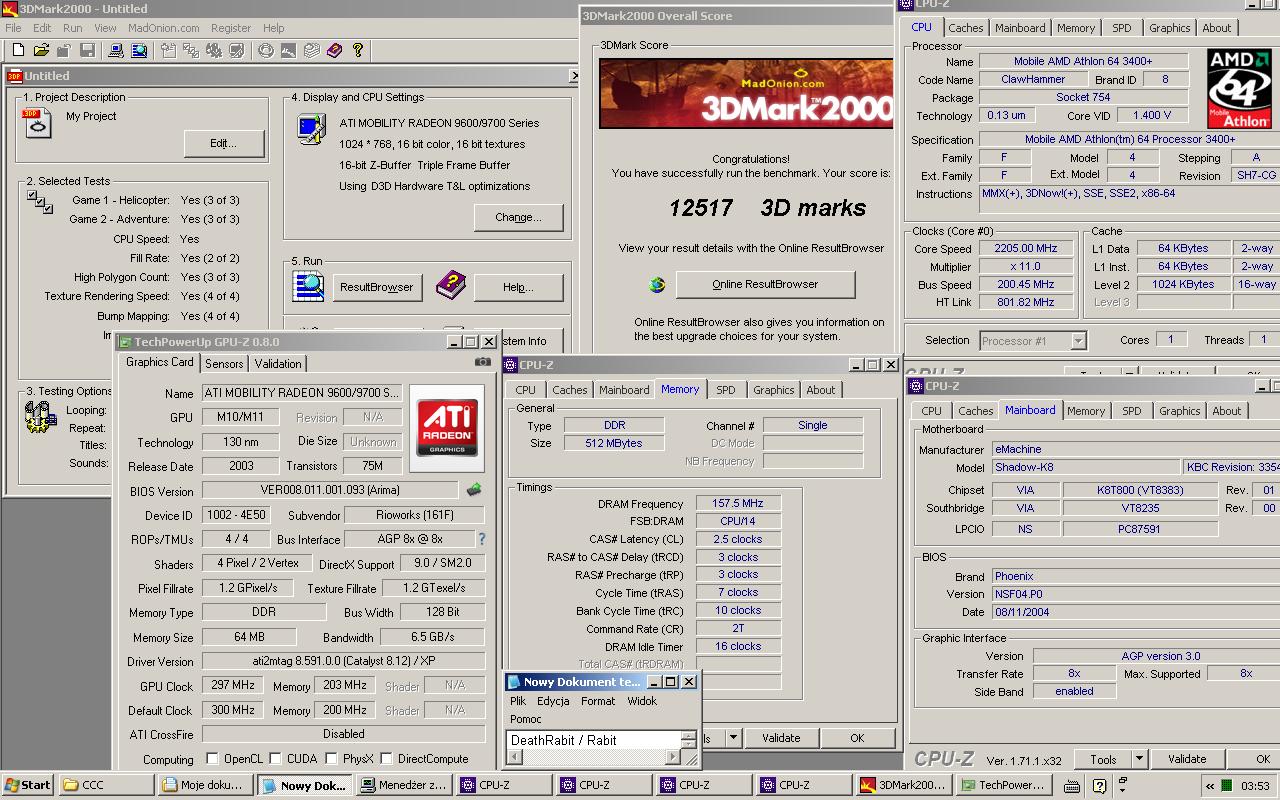Click the Help... button in 3DMark2000
The image size is (1280, 800).
tap(518, 287)
